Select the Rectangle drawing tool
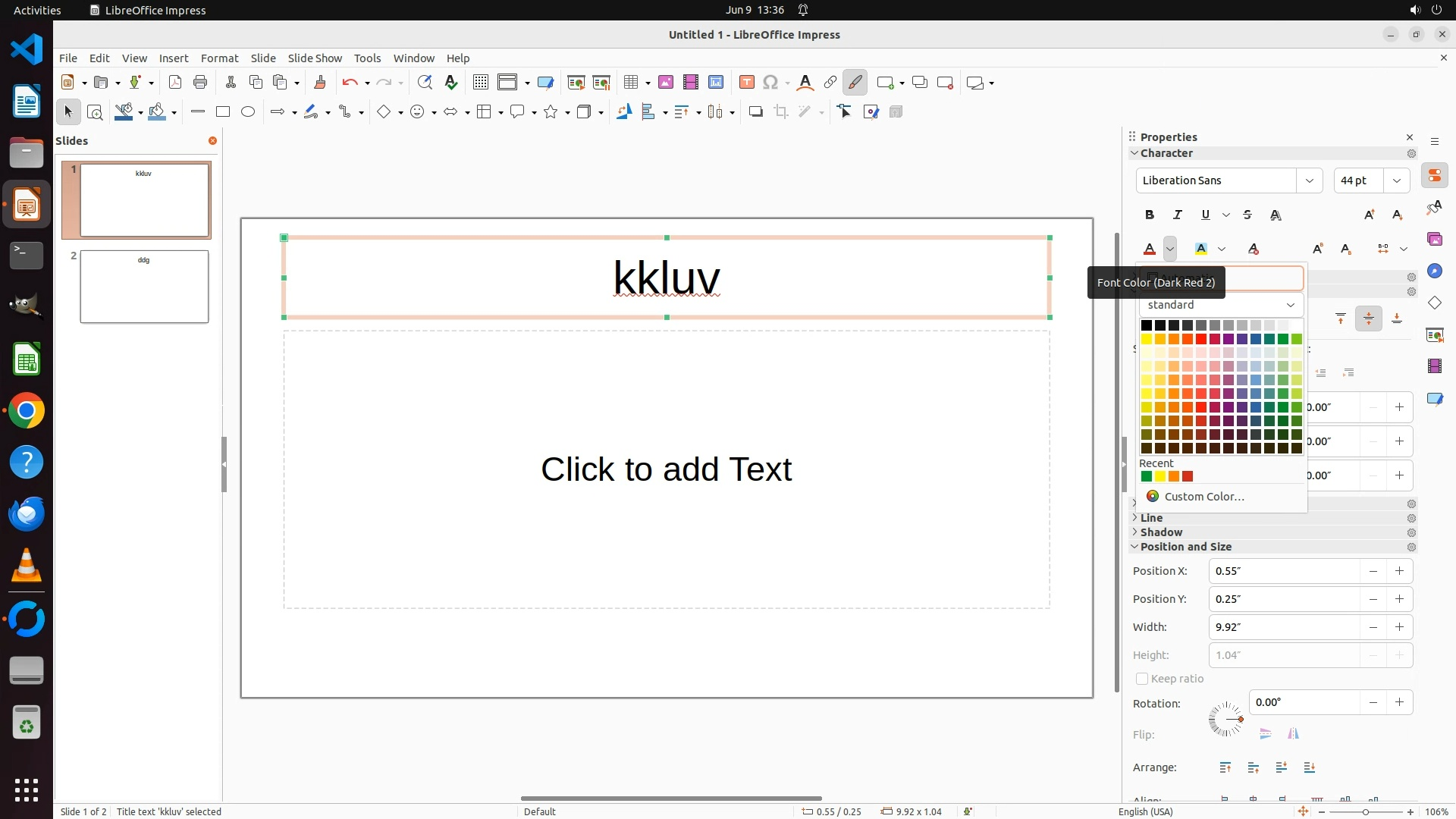Viewport: 1456px width, 819px height. pos(223,112)
